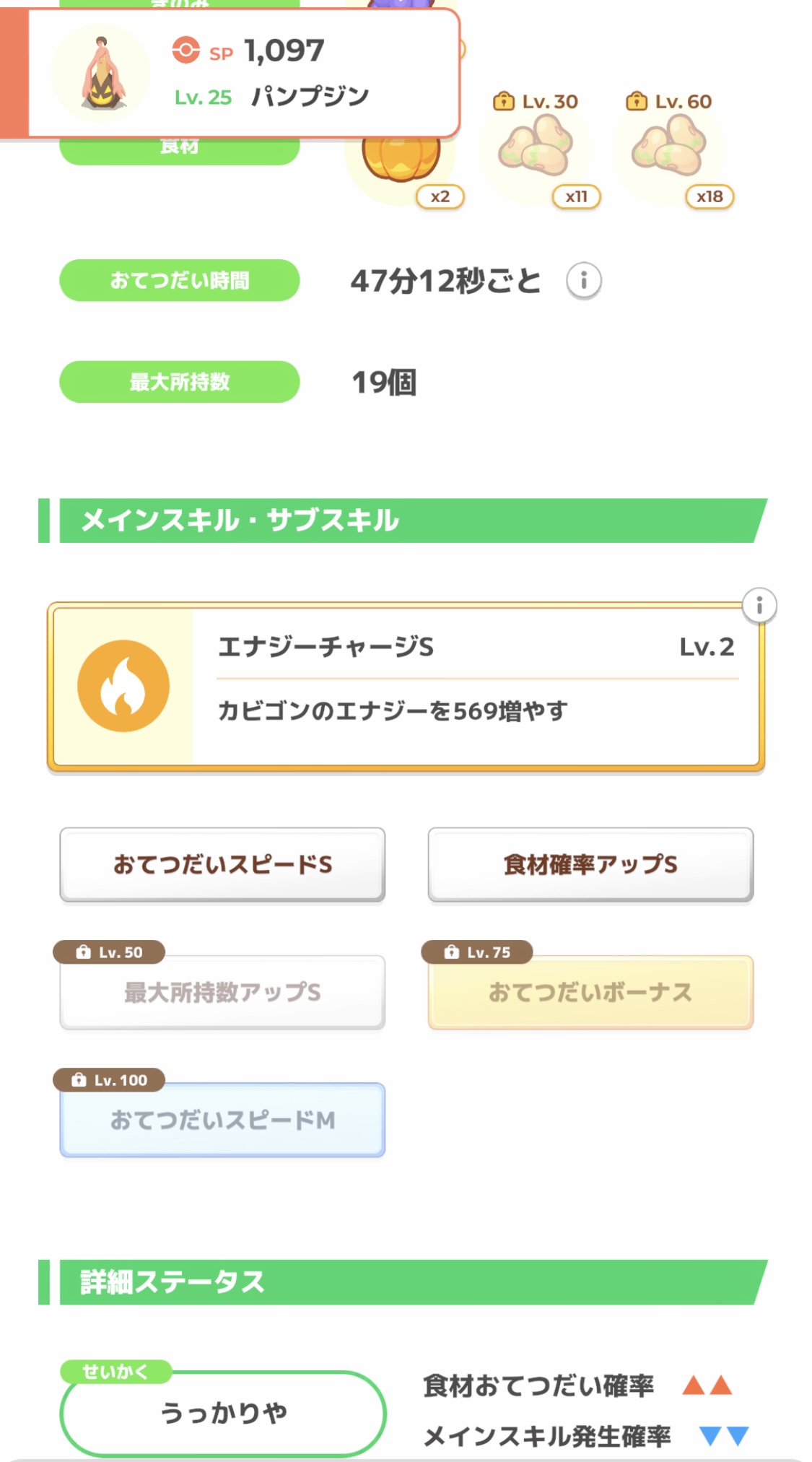Tap the Poké Ball SP icon

point(185,51)
